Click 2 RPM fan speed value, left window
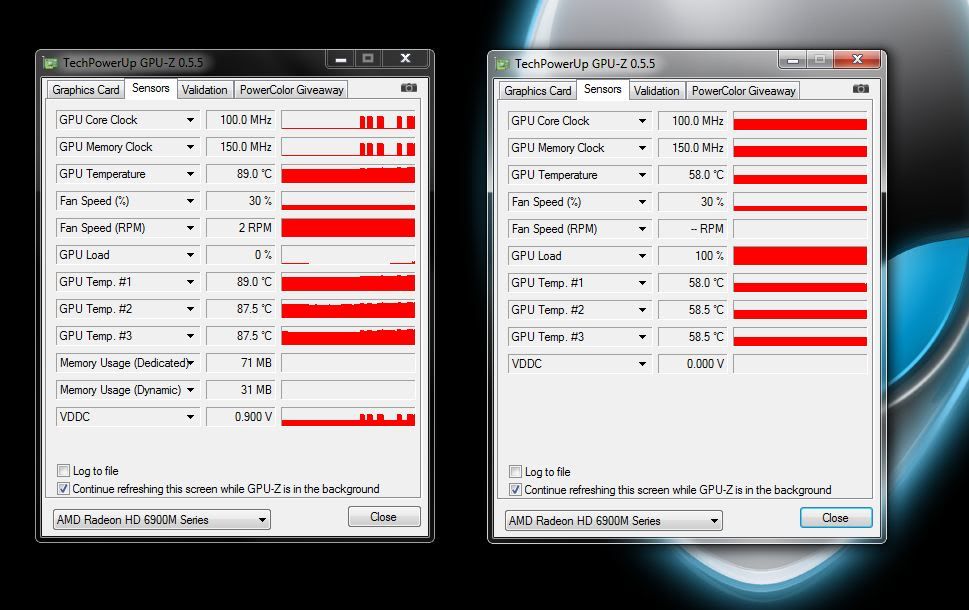Image resolution: width=969 pixels, height=610 pixels. pos(240,228)
